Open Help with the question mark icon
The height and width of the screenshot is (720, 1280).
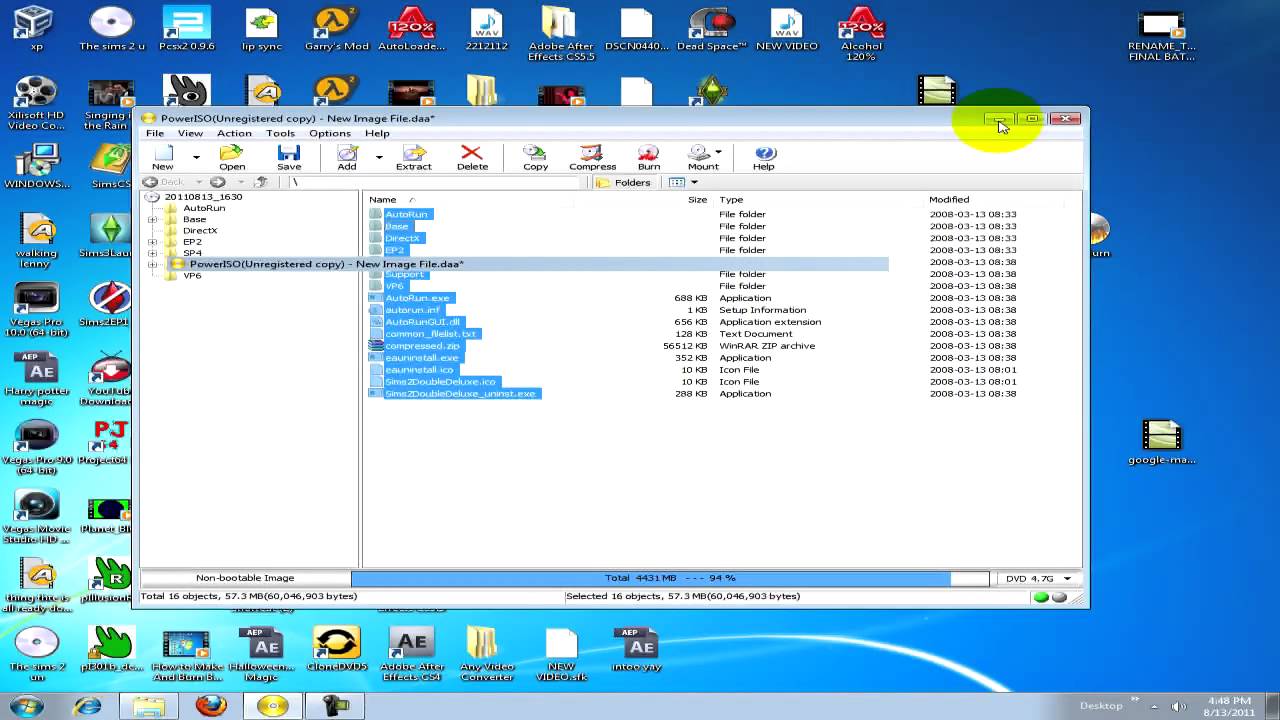click(764, 157)
